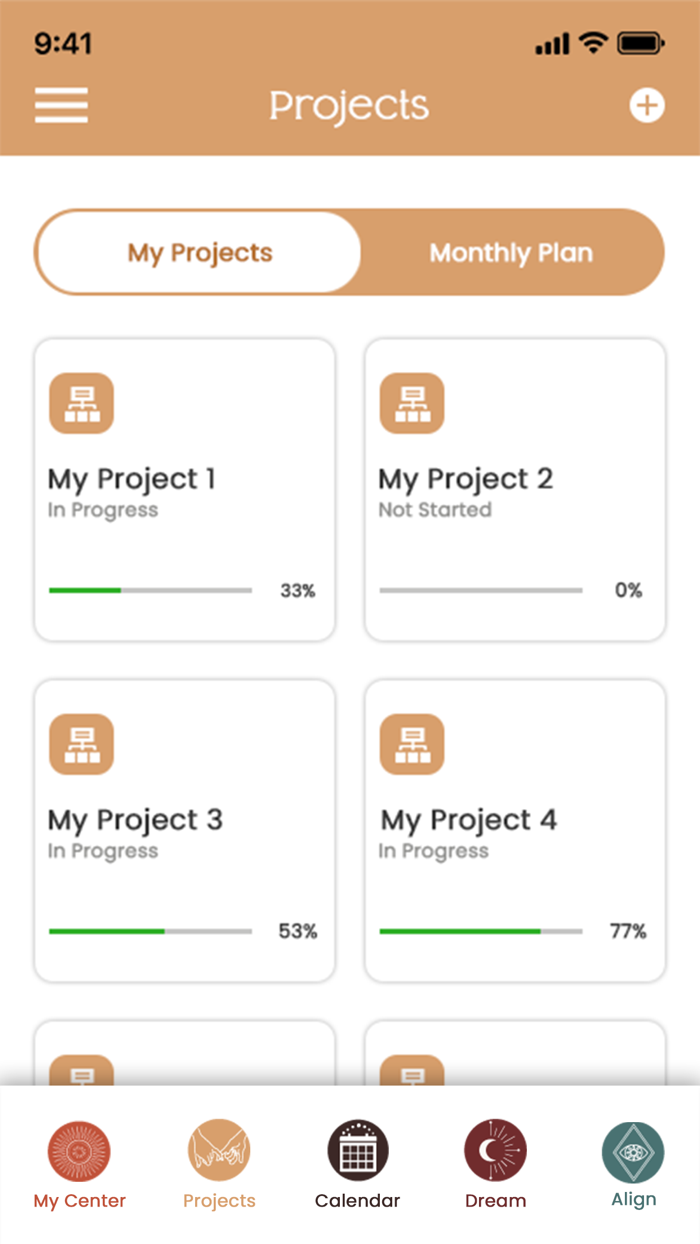Open the My Project 1 title
The image size is (700, 1244).
tap(132, 479)
